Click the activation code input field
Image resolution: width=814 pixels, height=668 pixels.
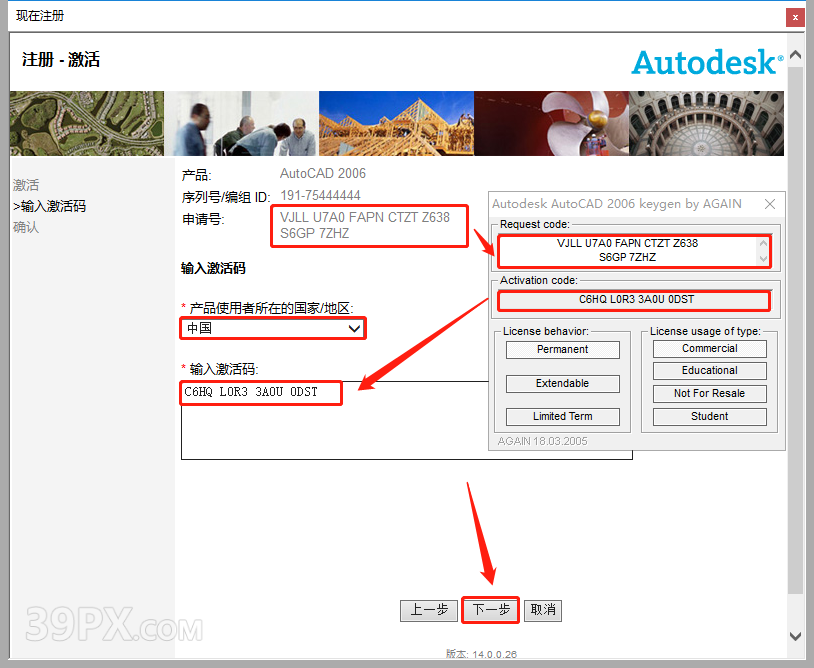(260, 393)
